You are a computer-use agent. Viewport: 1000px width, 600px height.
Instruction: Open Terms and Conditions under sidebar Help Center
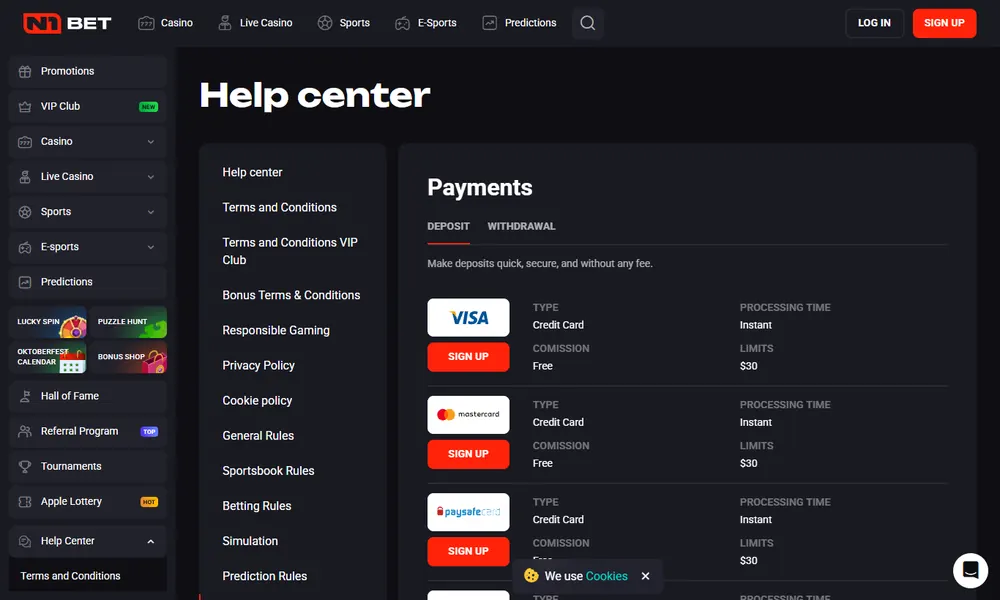[x=70, y=576]
